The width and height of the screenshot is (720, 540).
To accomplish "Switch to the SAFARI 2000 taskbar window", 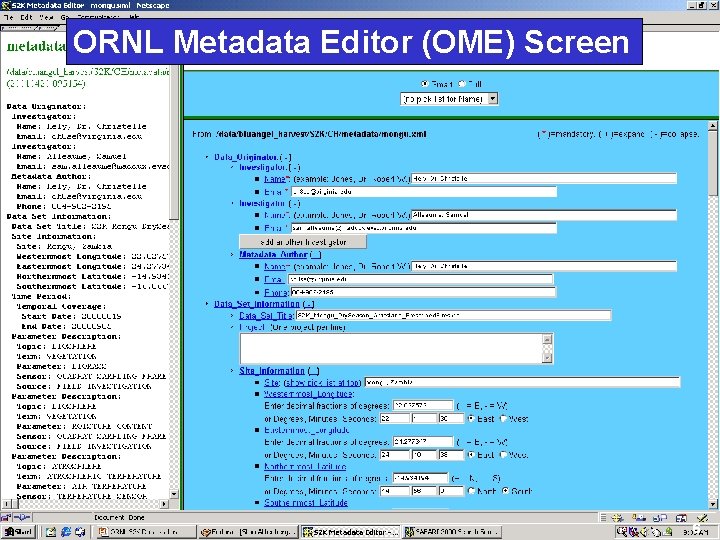I will coord(452,532).
